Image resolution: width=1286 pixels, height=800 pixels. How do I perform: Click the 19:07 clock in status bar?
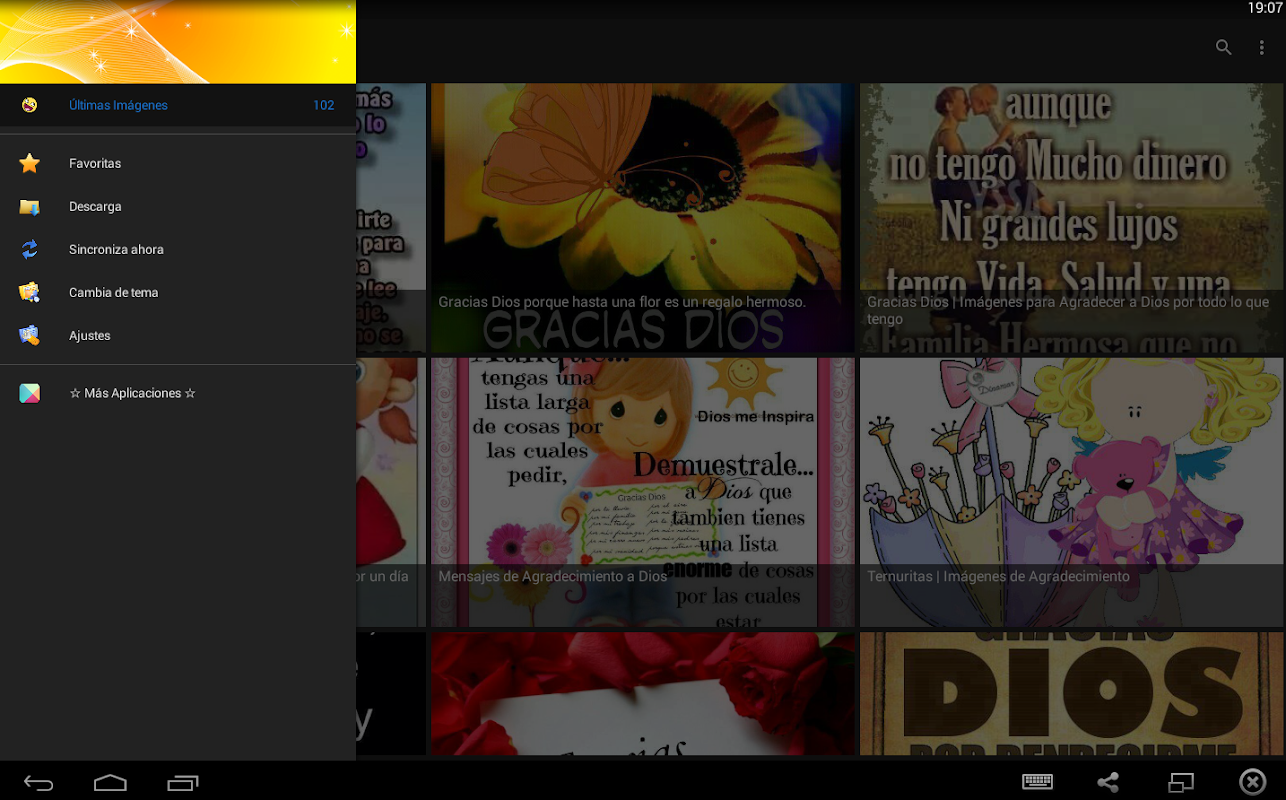(1264, 8)
